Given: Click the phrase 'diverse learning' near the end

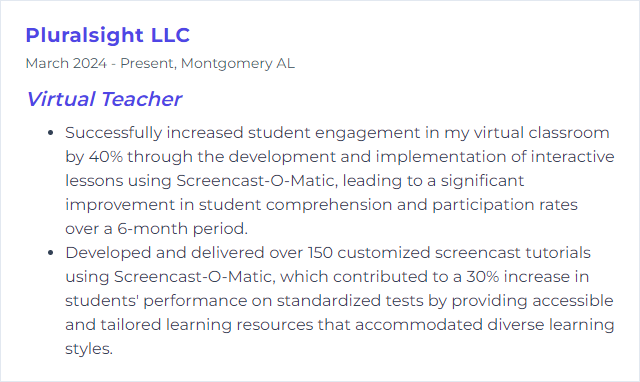Looking at the screenshot, I should 551,325.
